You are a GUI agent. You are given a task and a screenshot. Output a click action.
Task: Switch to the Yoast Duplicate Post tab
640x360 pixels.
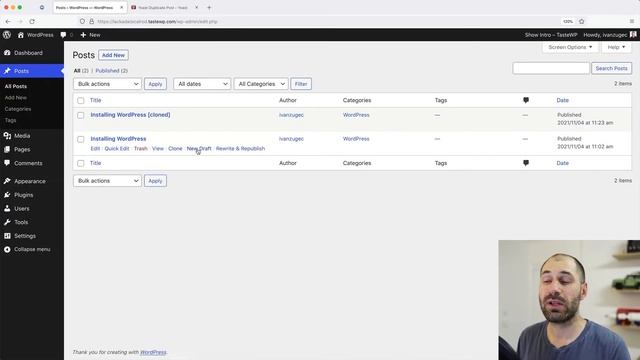pos(164,7)
